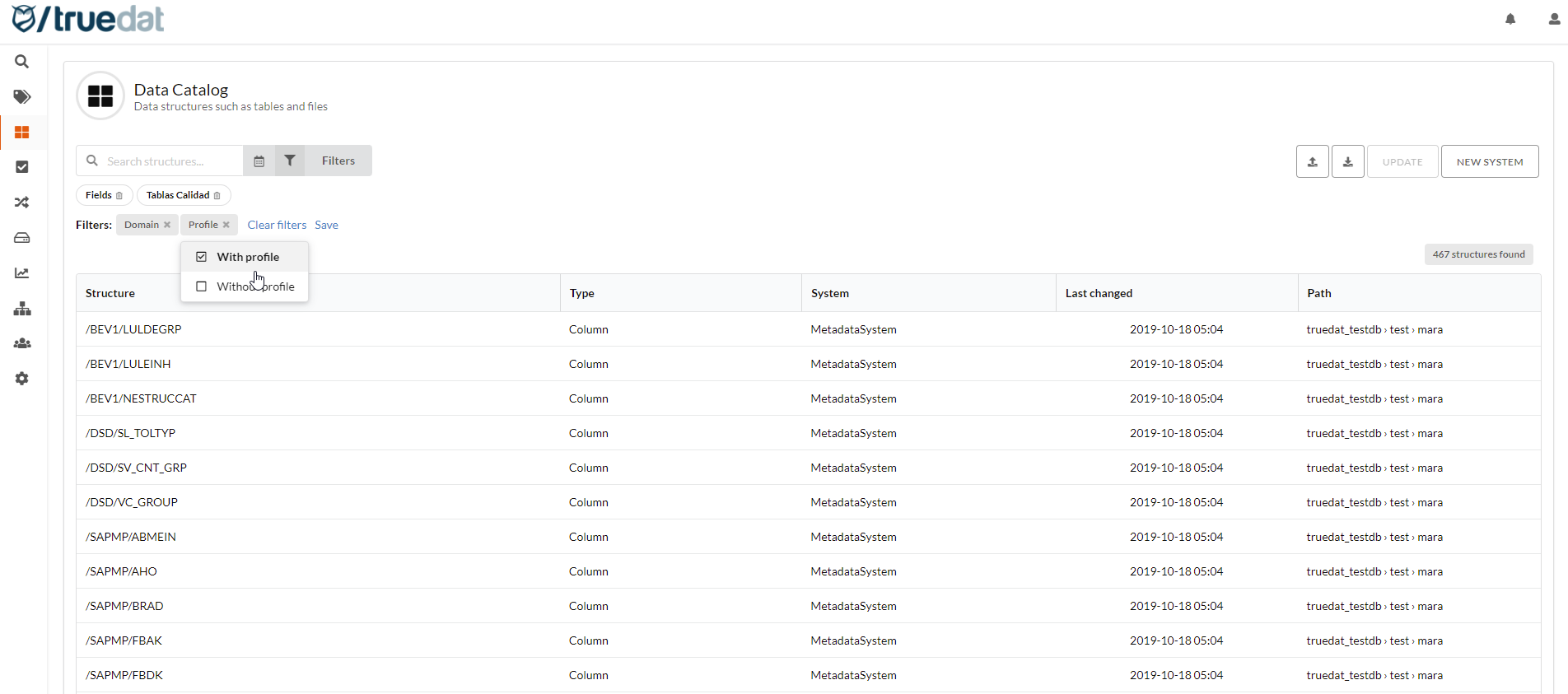This screenshot has height=694, width=1568.
Task: Select the Fields saved filter
Action: tap(98, 195)
